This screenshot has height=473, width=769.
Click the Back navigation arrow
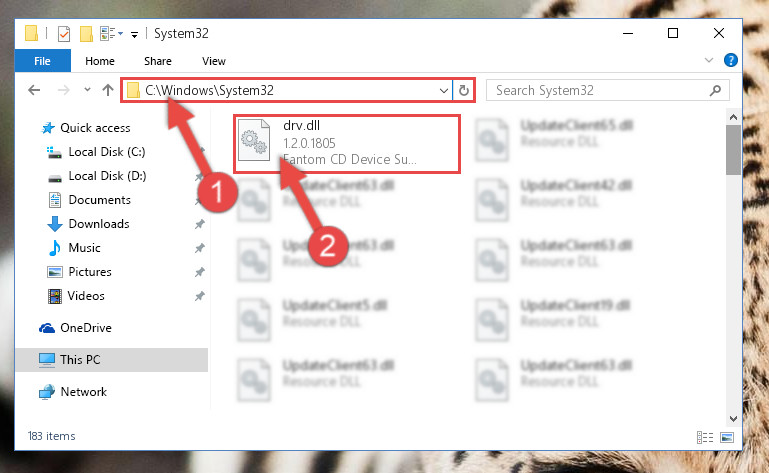34,90
